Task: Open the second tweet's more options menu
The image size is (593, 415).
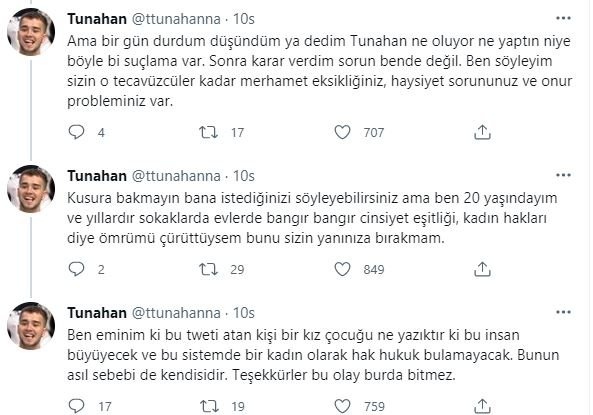Action: [563, 175]
